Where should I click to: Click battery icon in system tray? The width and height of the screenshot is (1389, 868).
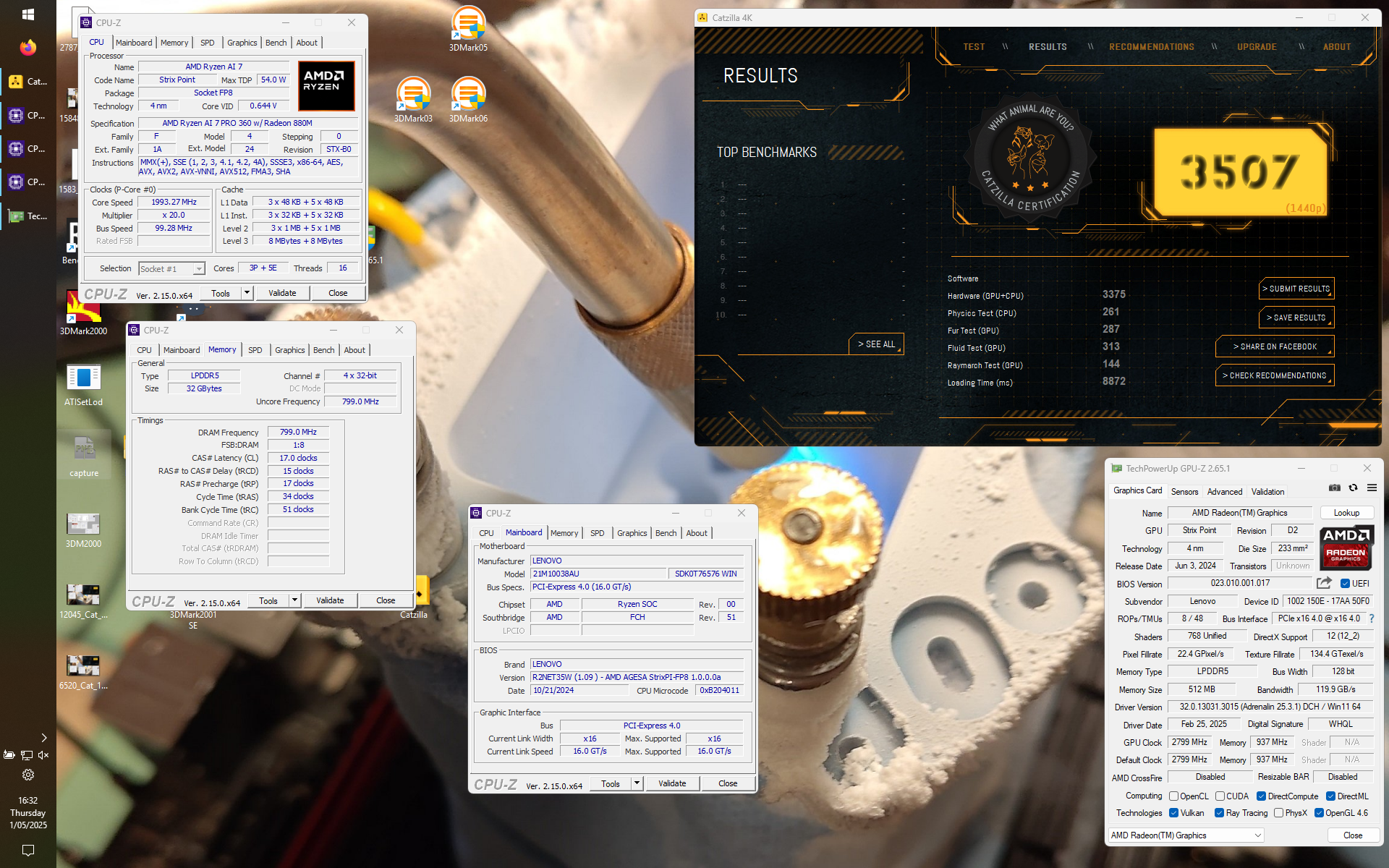(x=9, y=755)
